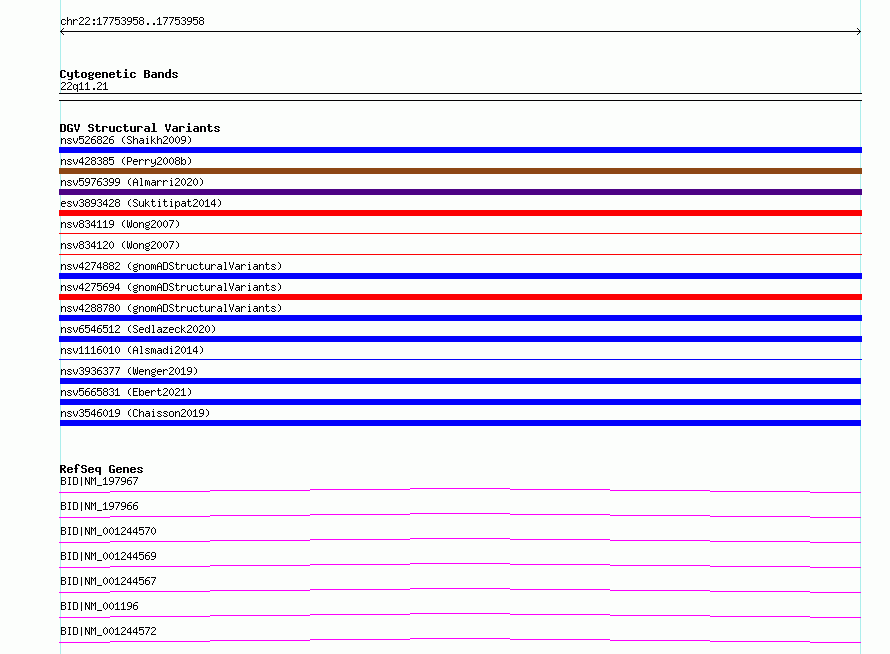Click the blue bar under nsv526826

[x=460, y=150]
